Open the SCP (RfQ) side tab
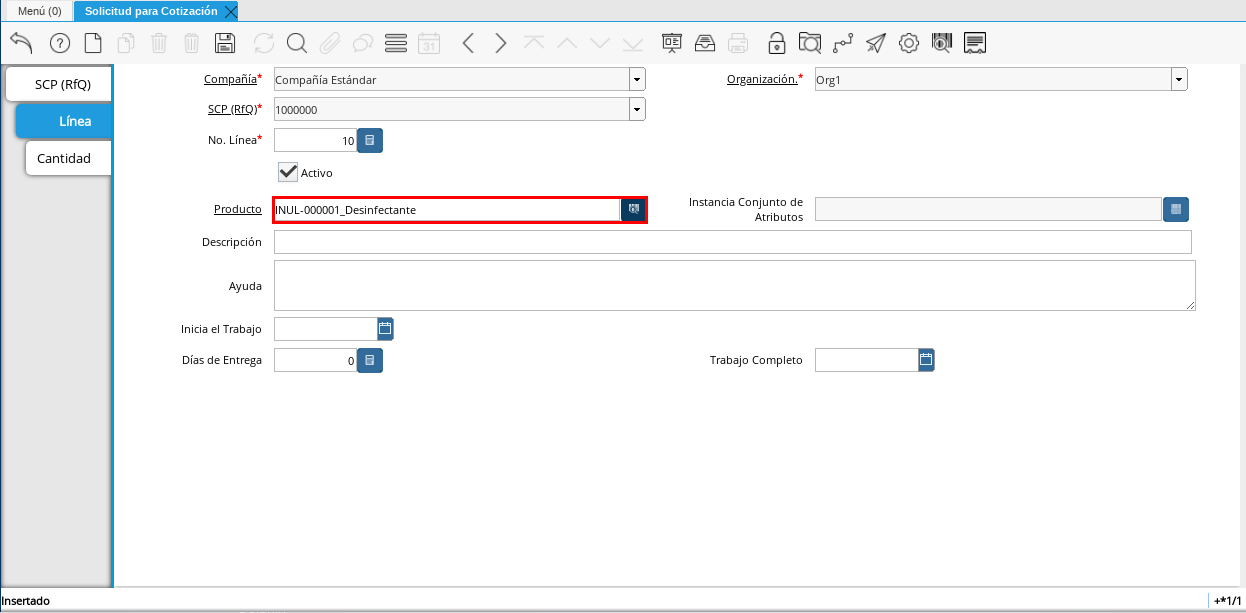This screenshot has height=613, width=1246. 59,84
